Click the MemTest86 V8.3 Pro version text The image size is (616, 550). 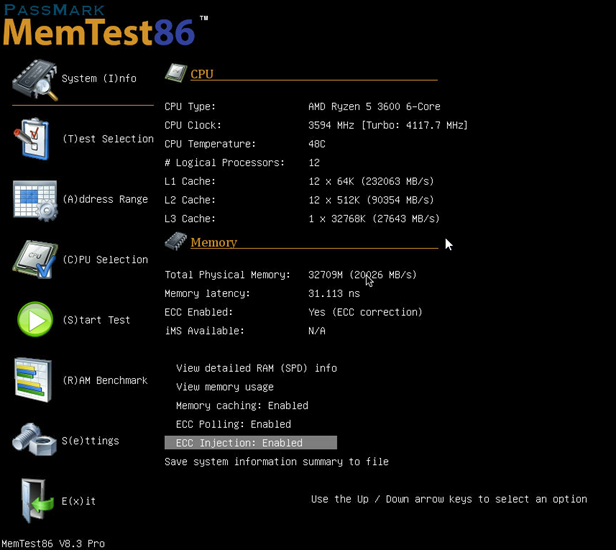pyautogui.click(x=53, y=544)
